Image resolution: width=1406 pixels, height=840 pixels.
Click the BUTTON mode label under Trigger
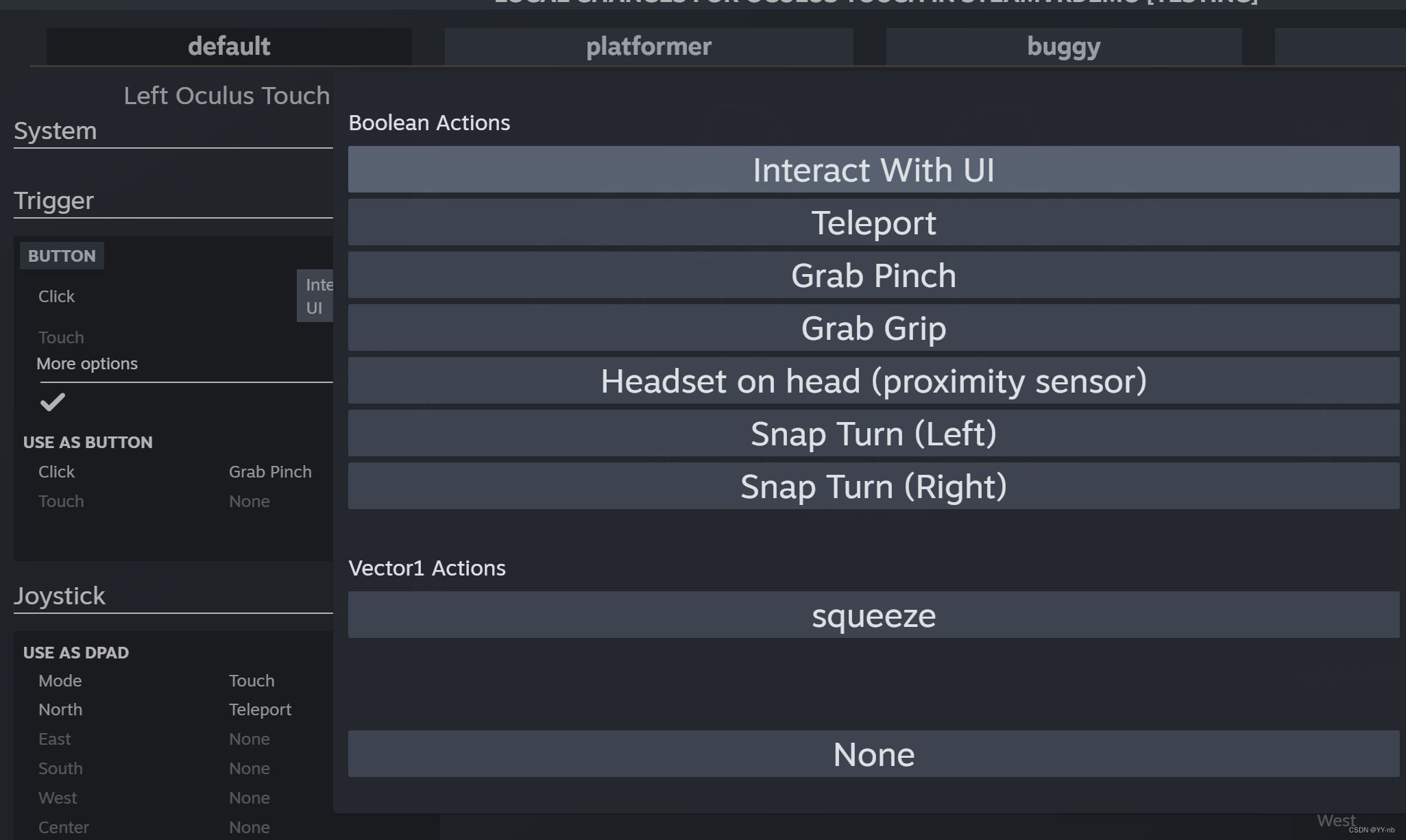[62, 256]
